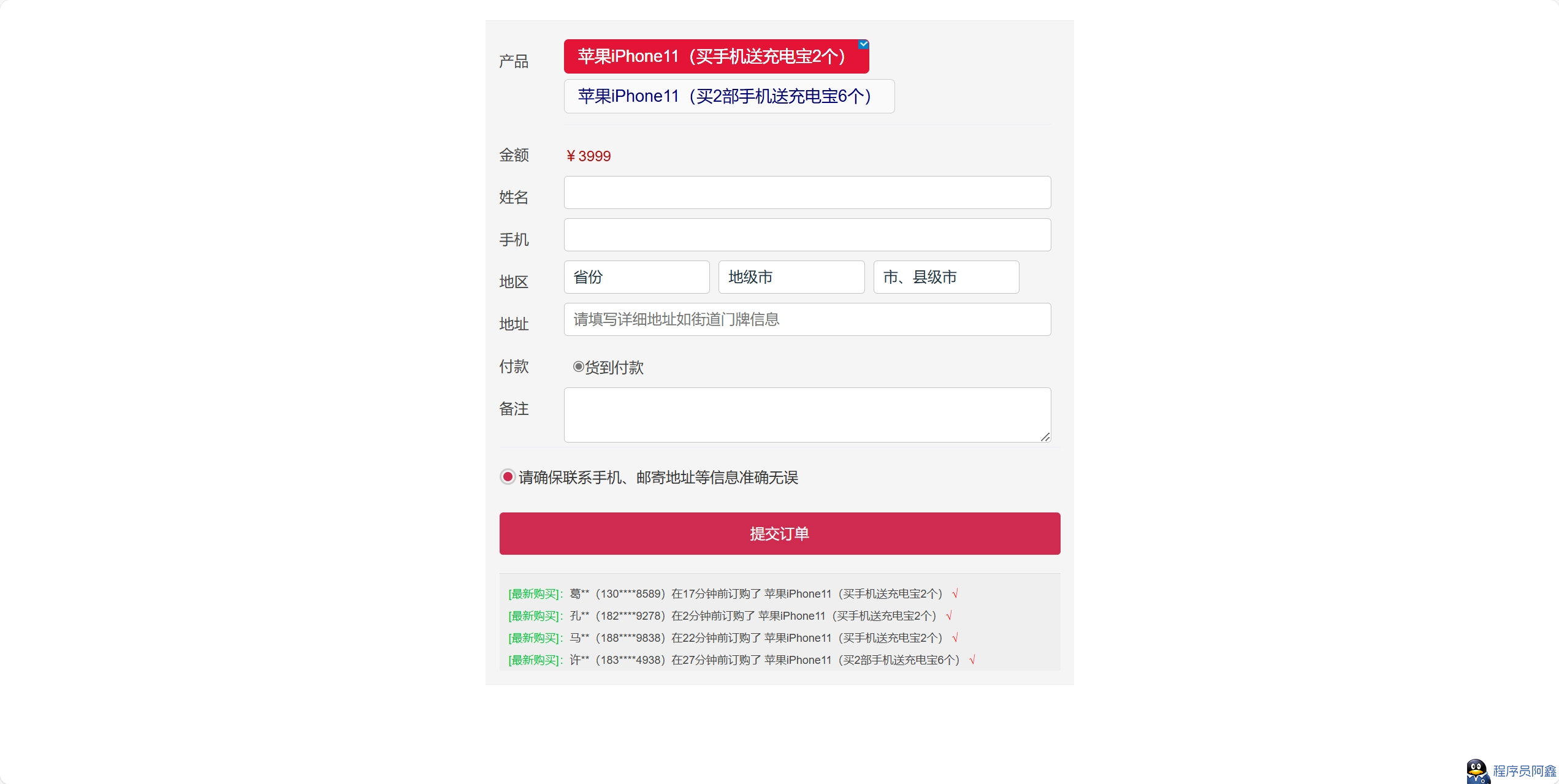Click the 地区 region label

coord(514,282)
